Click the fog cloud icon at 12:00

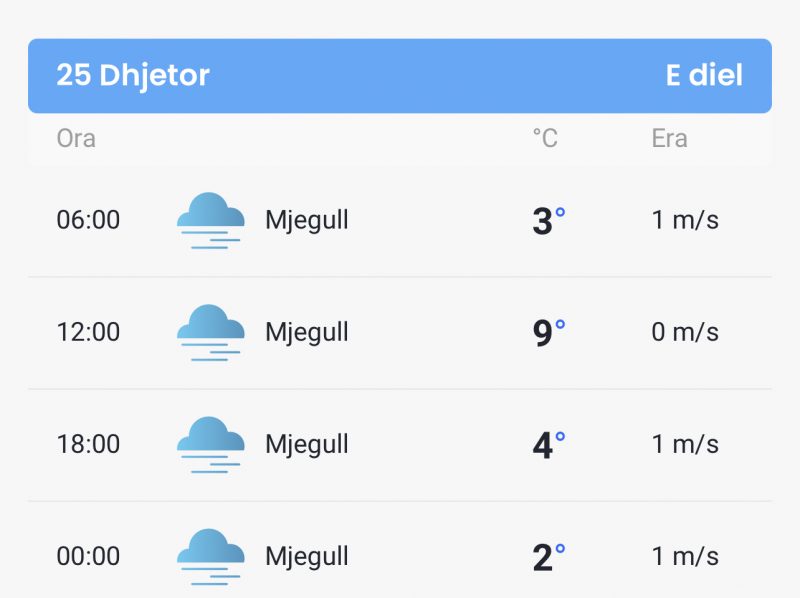(211, 333)
